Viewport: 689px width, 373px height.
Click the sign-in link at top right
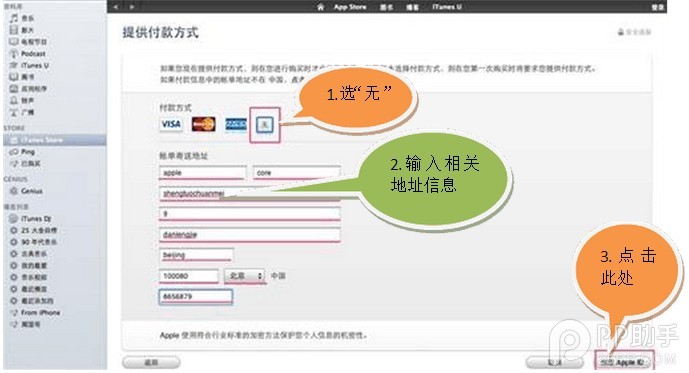(658, 7)
